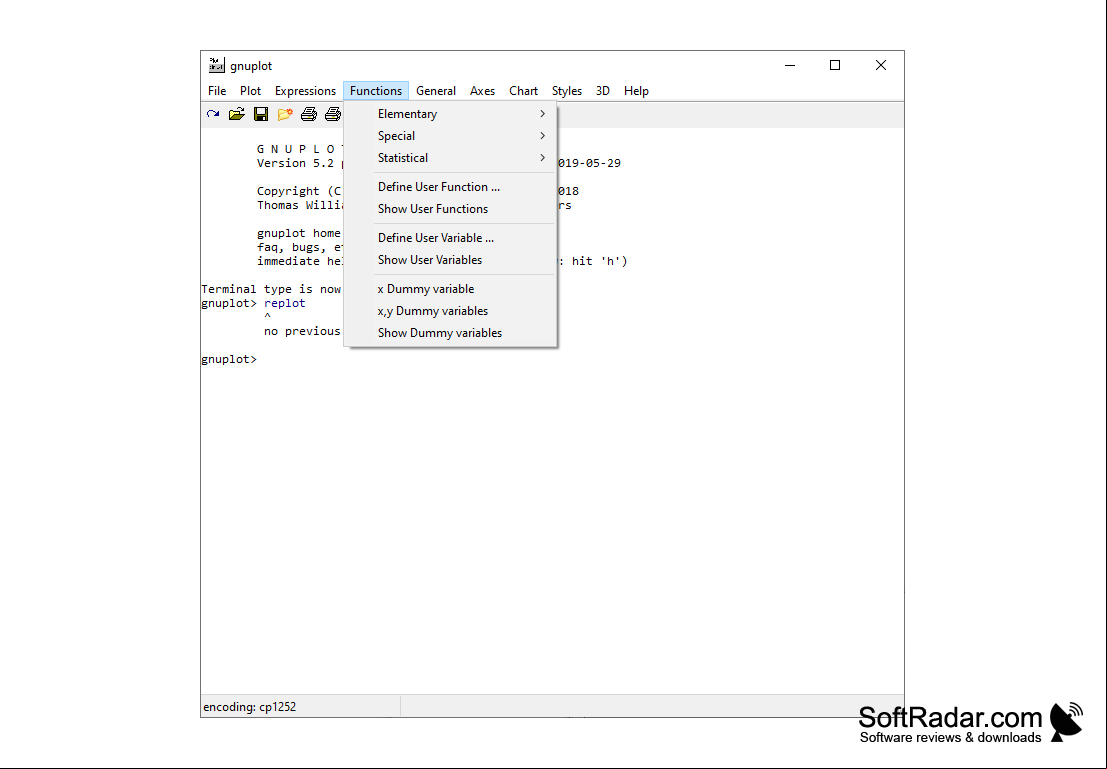Expand the Statistical functions submenu
Viewport: 1107px width, 769px height.
(x=450, y=157)
